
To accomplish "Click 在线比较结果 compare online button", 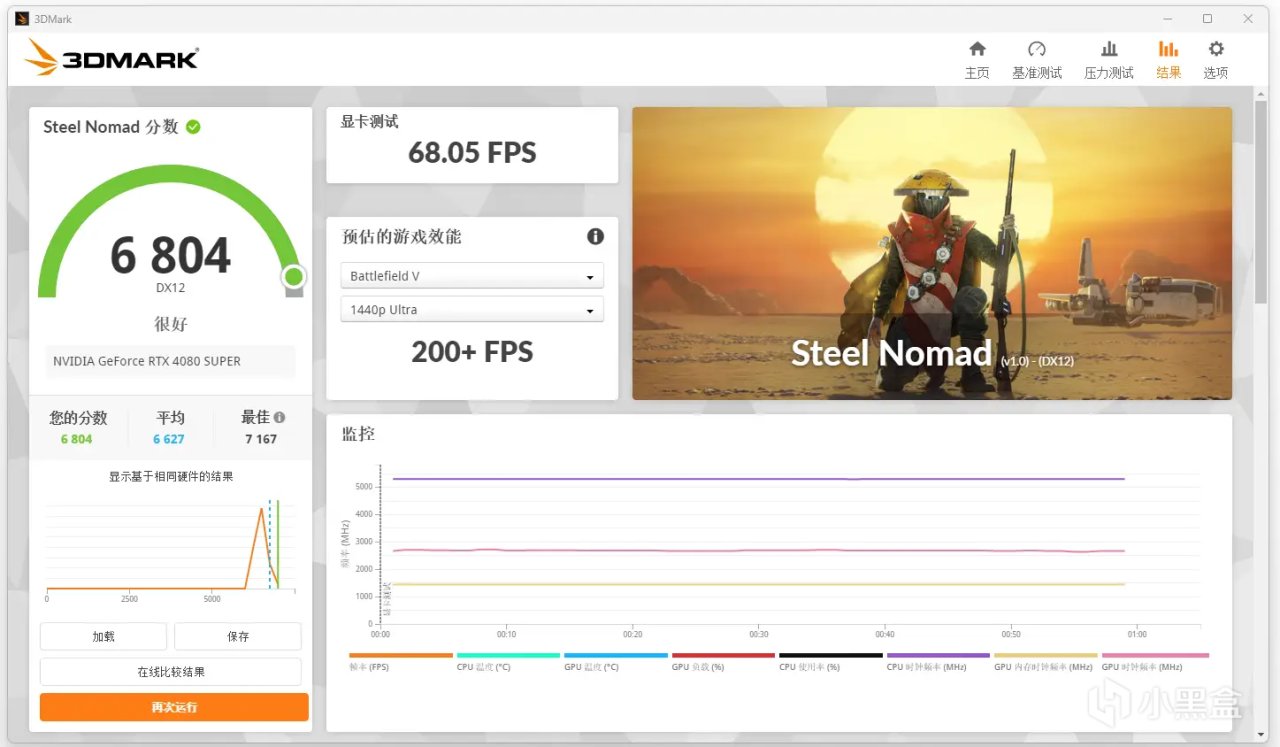I will tap(171, 672).
